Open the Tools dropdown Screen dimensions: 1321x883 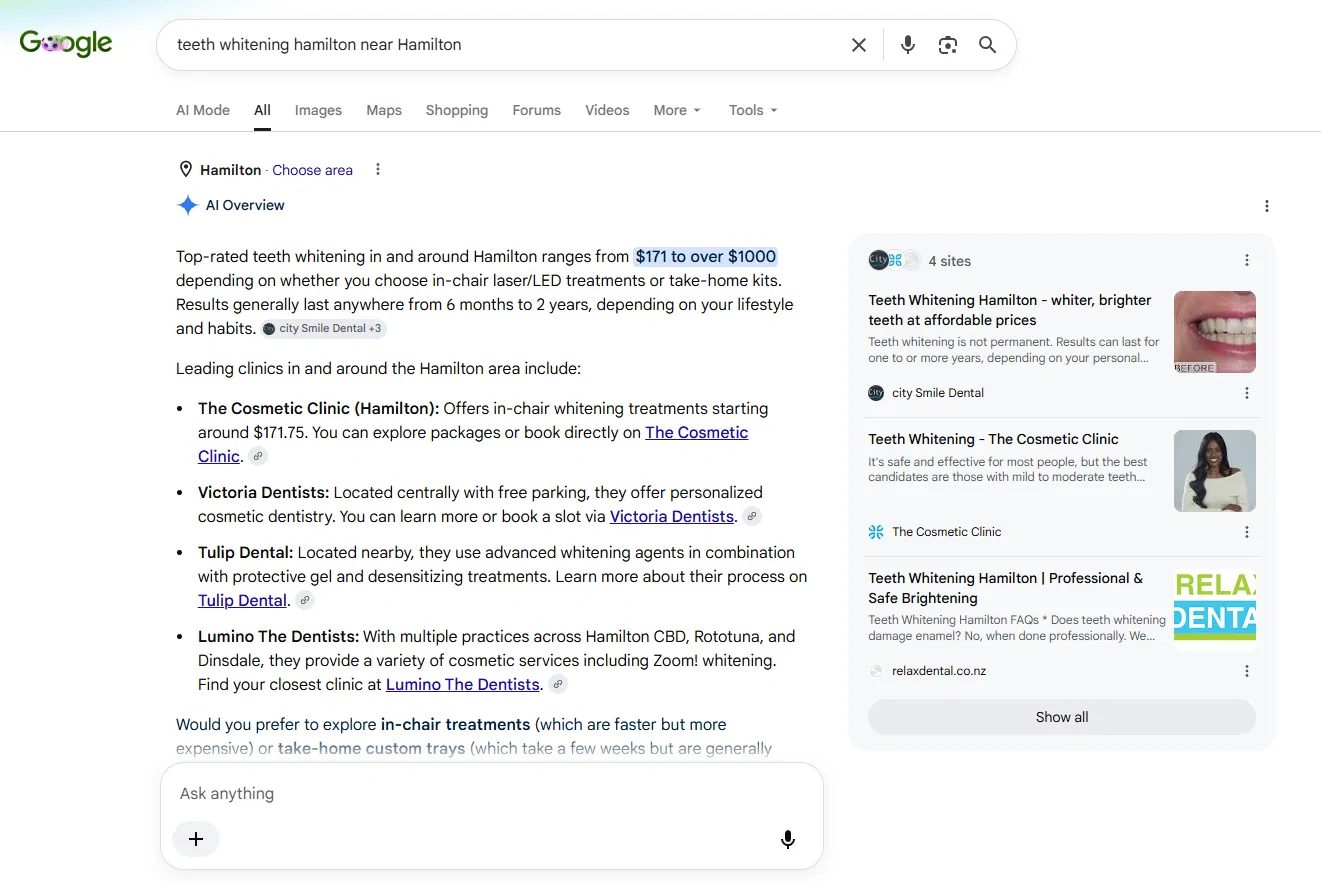pos(753,110)
